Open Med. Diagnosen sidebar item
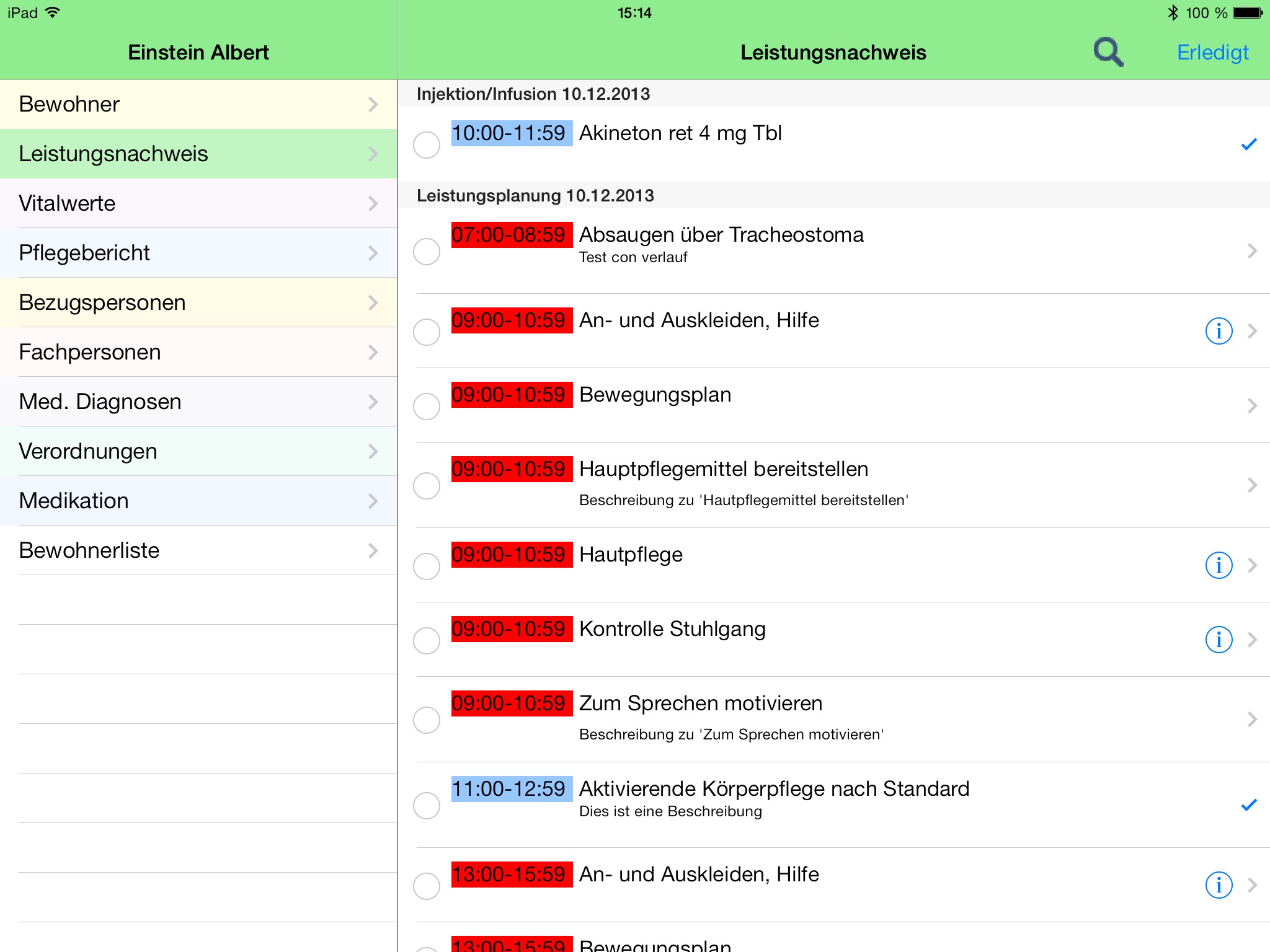1270x952 pixels. pyautogui.click(x=198, y=402)
